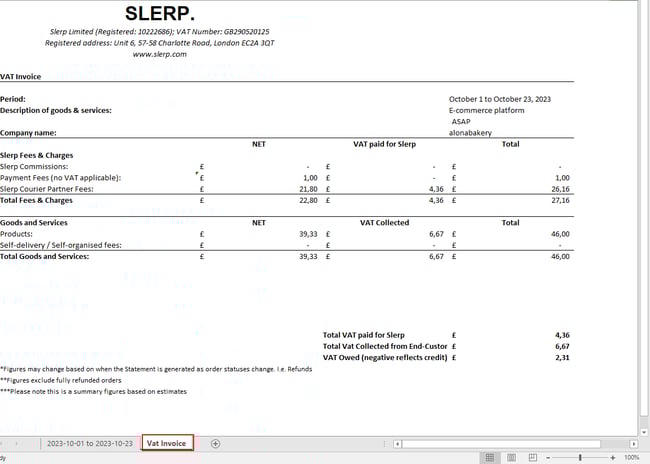
Task: Select the Slerp Limited registration line
Action: point(160,32)
